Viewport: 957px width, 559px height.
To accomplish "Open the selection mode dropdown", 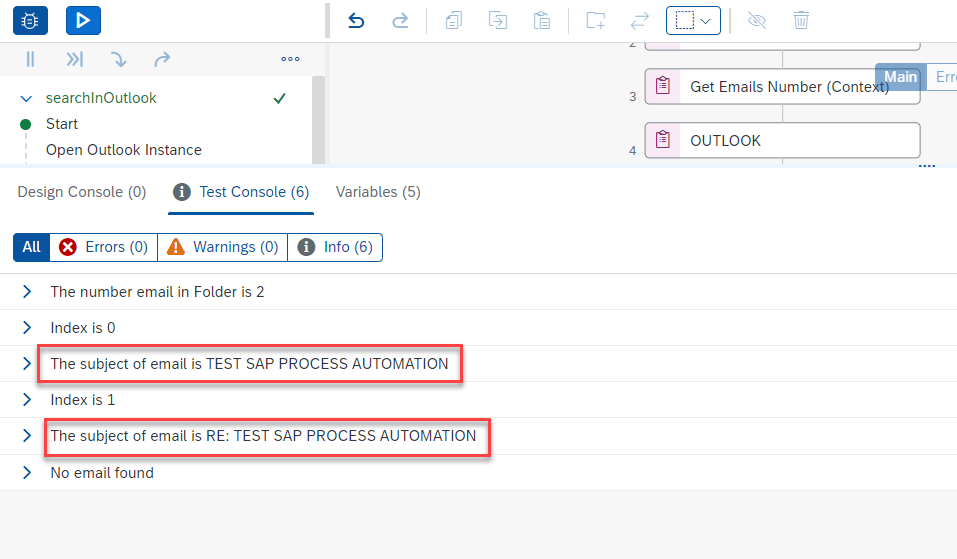I will pos(693,20).
